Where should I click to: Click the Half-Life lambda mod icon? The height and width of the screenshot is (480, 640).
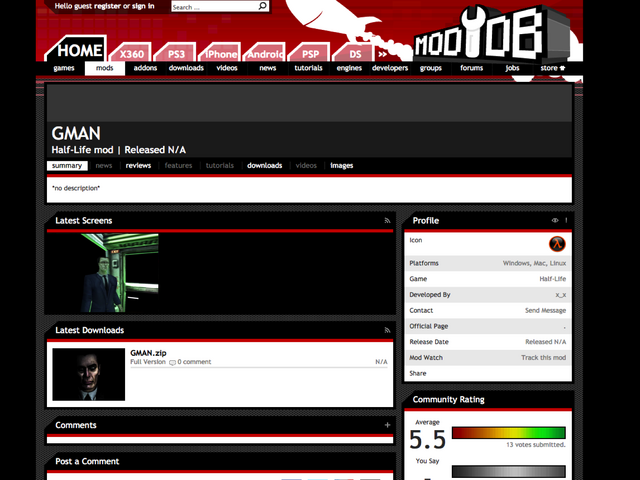pyautogui.click(x=557, y=244)
